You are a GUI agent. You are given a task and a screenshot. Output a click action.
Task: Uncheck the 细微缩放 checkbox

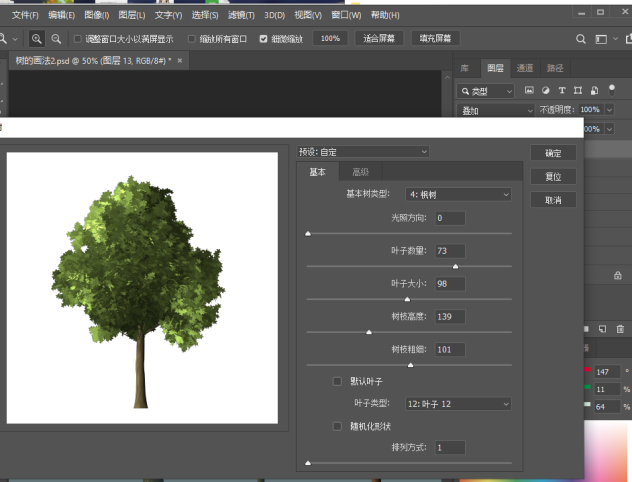click(263, 38)
